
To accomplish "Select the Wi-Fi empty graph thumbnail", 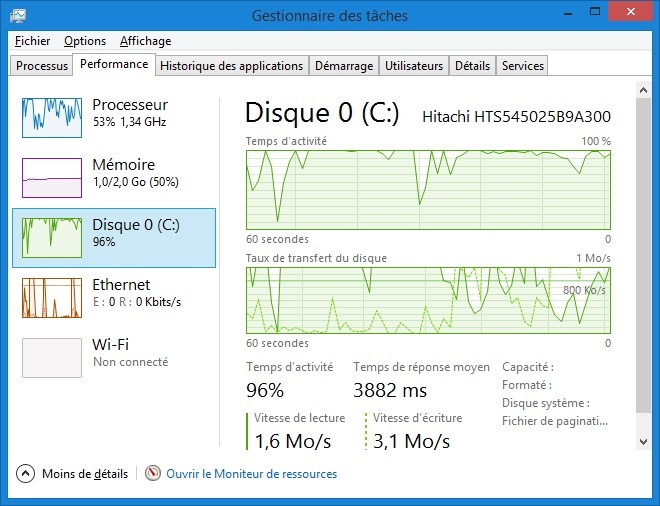I will pyautogui.click(x=52, y=357).
